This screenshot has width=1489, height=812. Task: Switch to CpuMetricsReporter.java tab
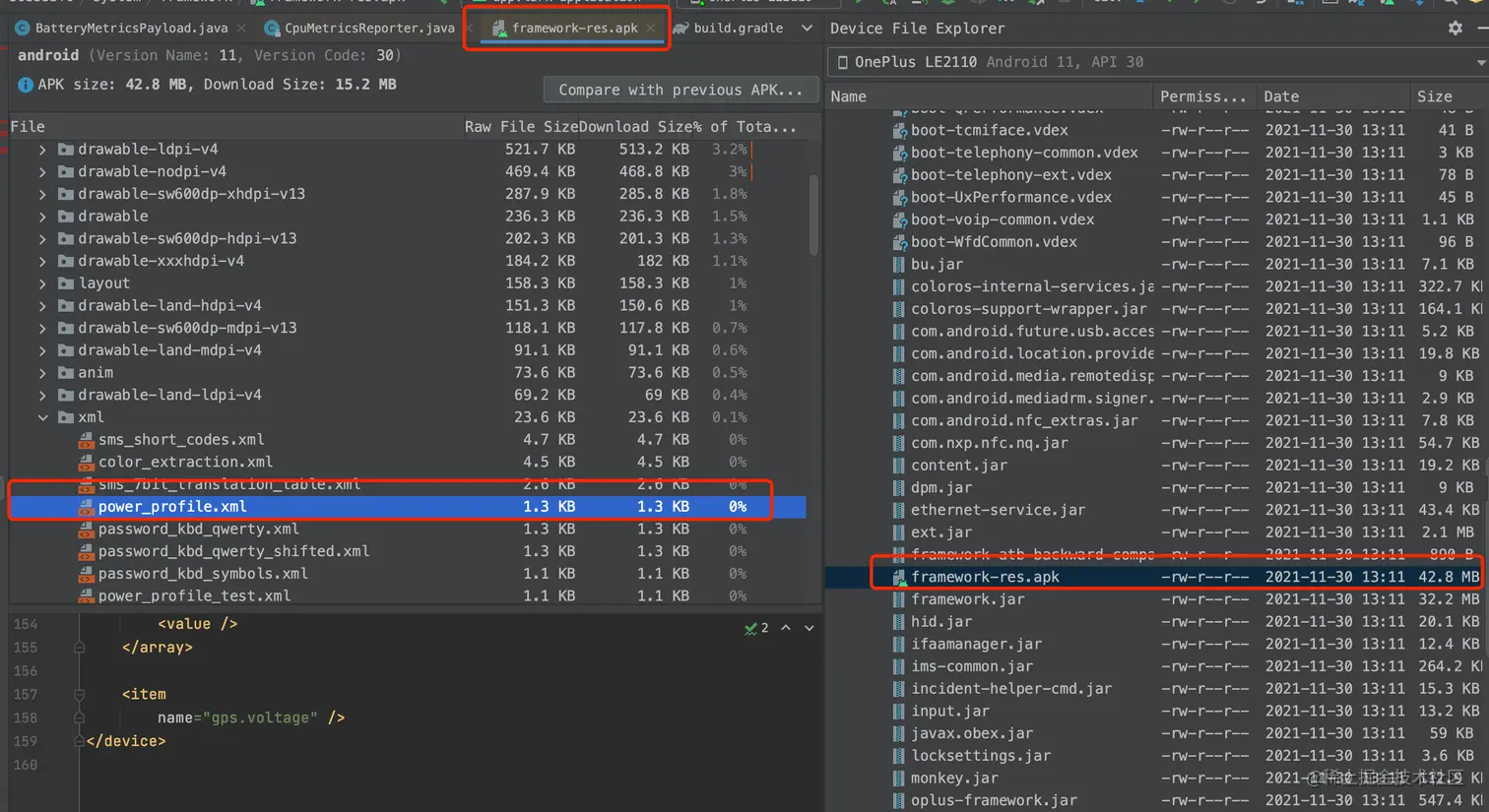point(360,29)
